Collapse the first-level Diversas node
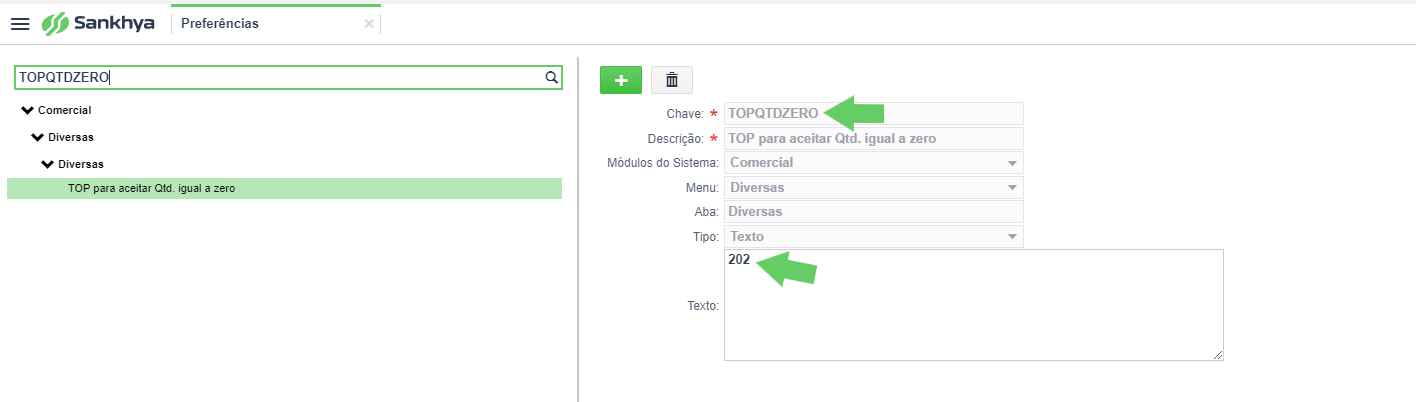 click(38, 137)
